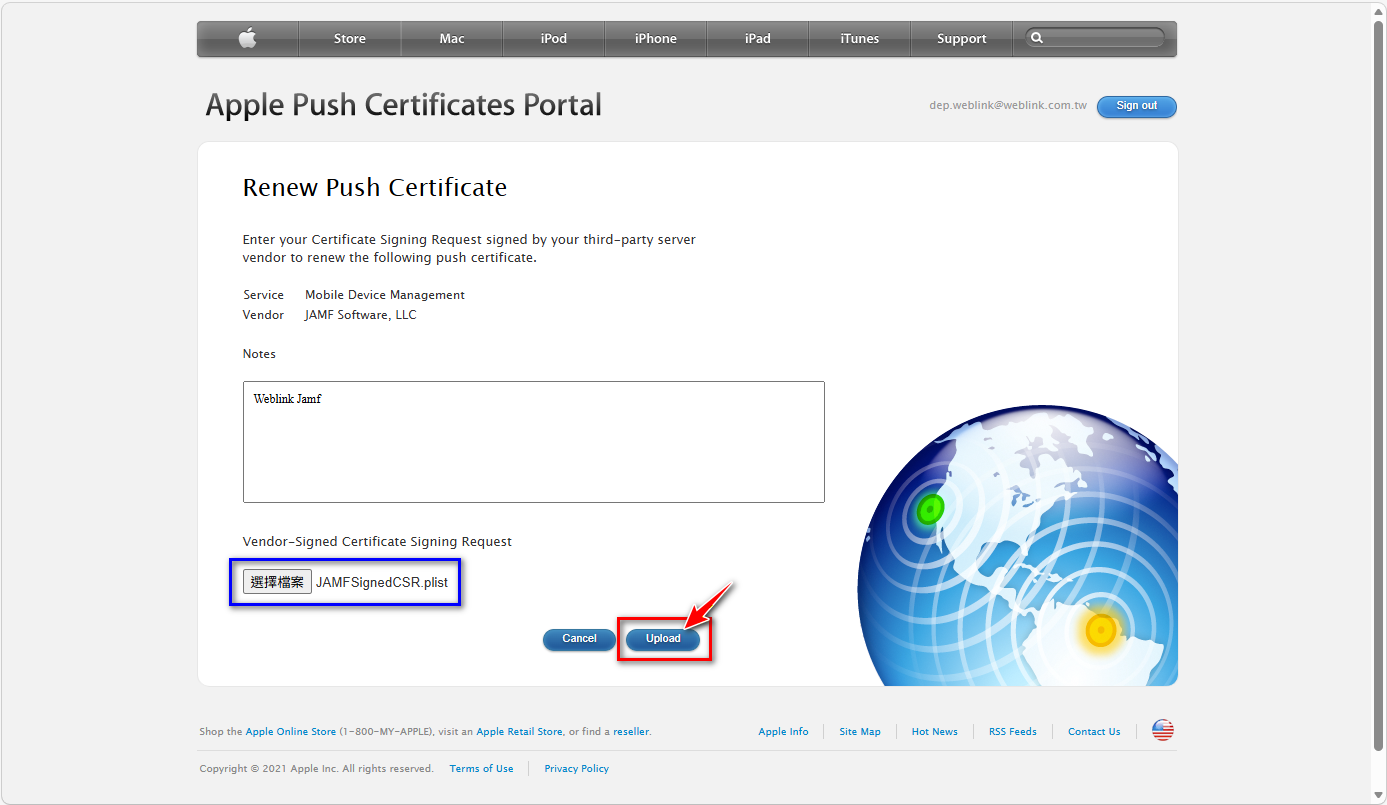
Task: Click the Apple logo in navigation bar
Action: 248,39
